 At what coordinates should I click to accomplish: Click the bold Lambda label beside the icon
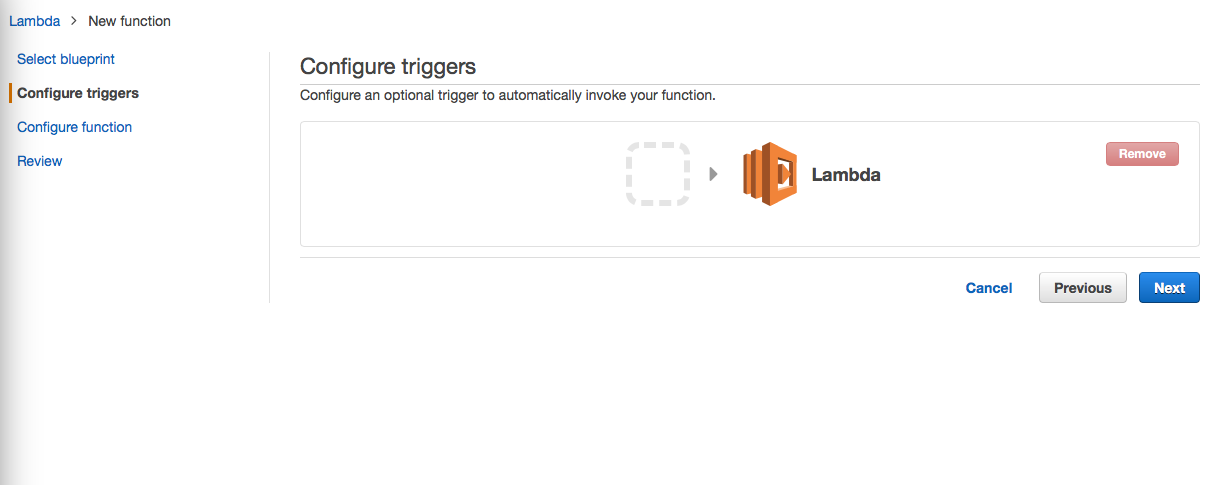click(846, 175)
